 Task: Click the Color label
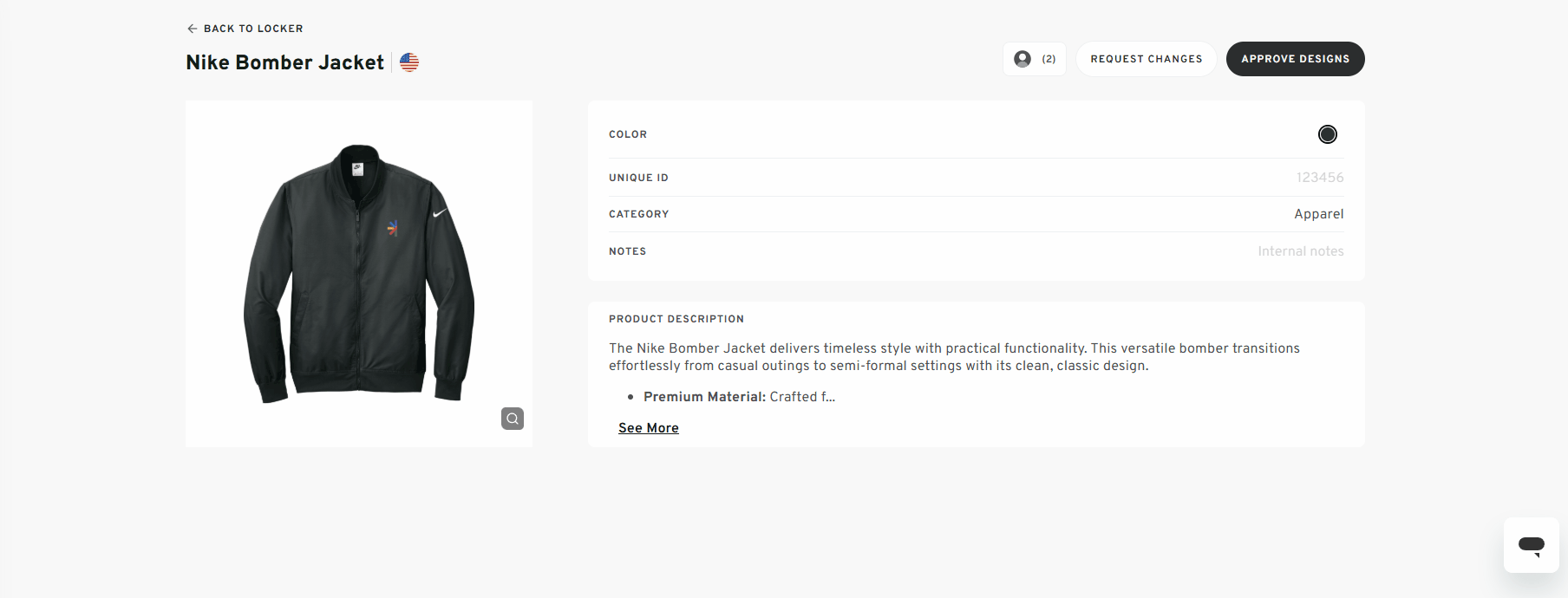[x=628, y=134]
